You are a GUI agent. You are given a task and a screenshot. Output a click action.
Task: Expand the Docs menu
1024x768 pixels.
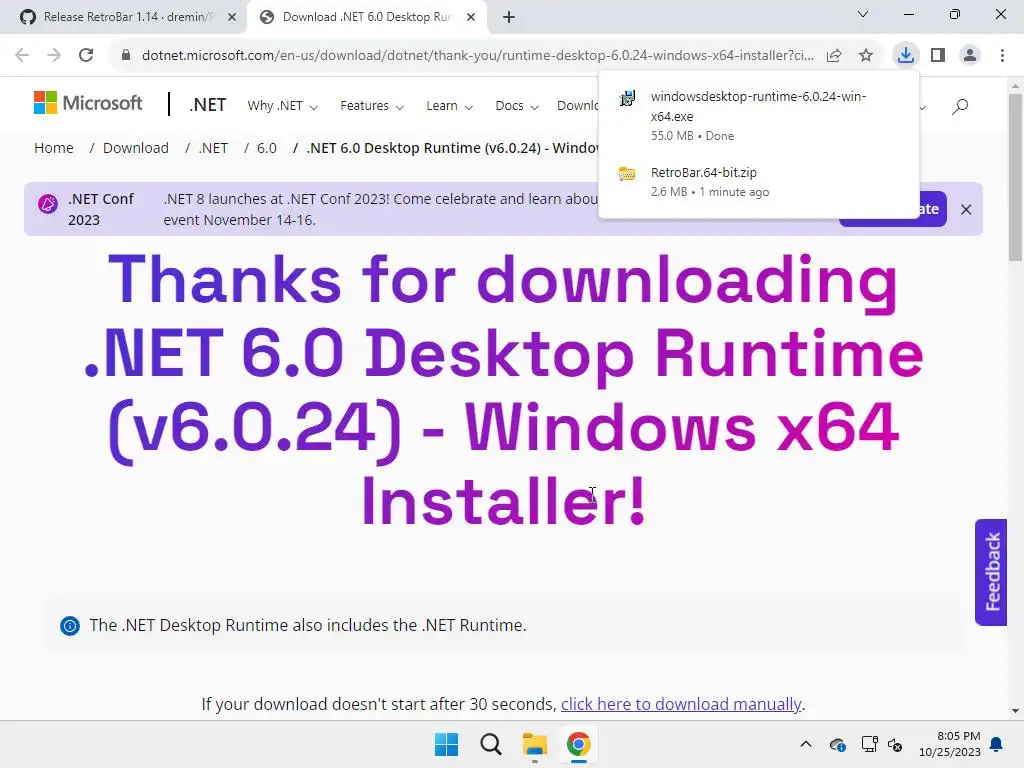pos(517,106)
